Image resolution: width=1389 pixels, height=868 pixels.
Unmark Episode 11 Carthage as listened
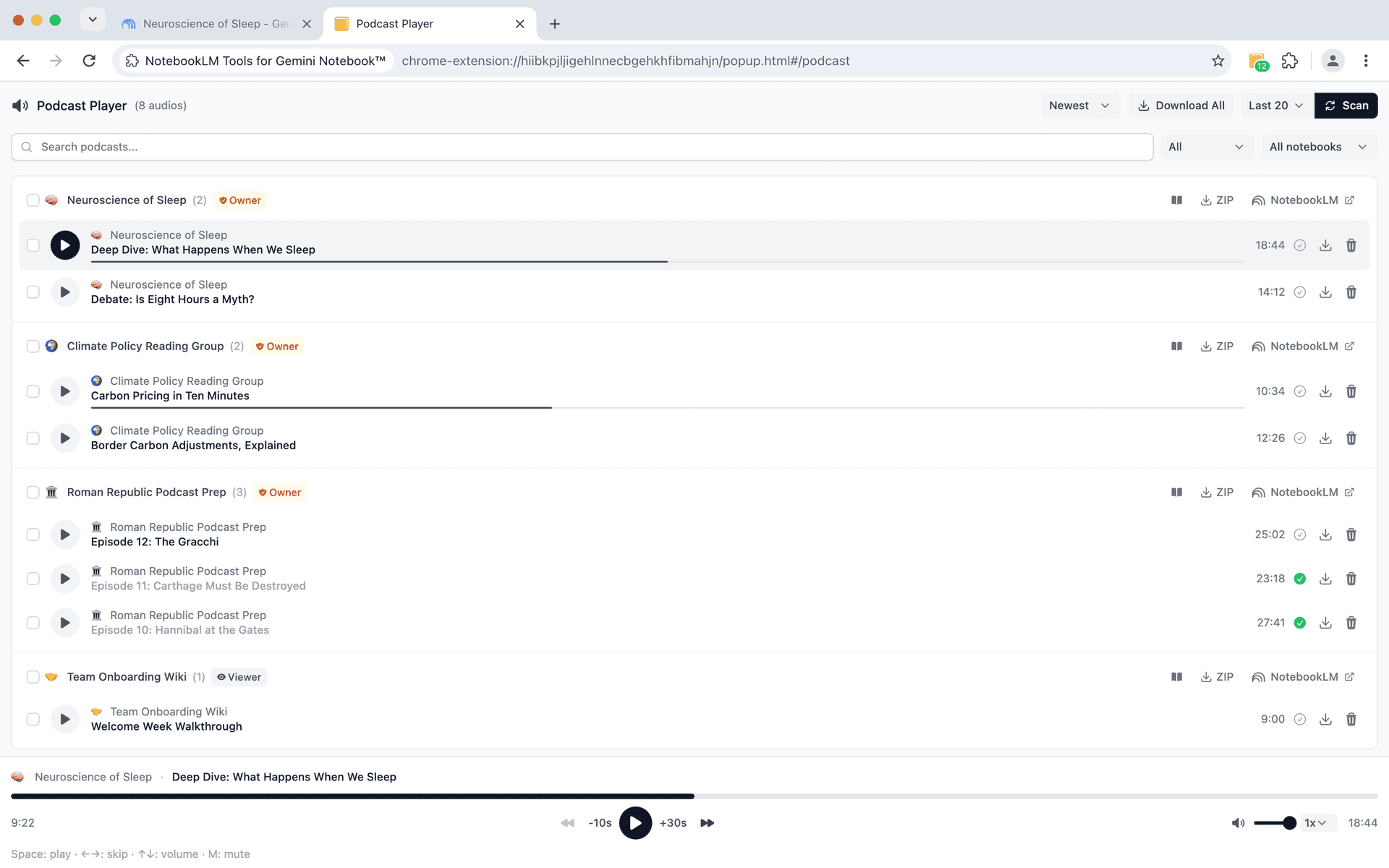(x=1300, y=579)
